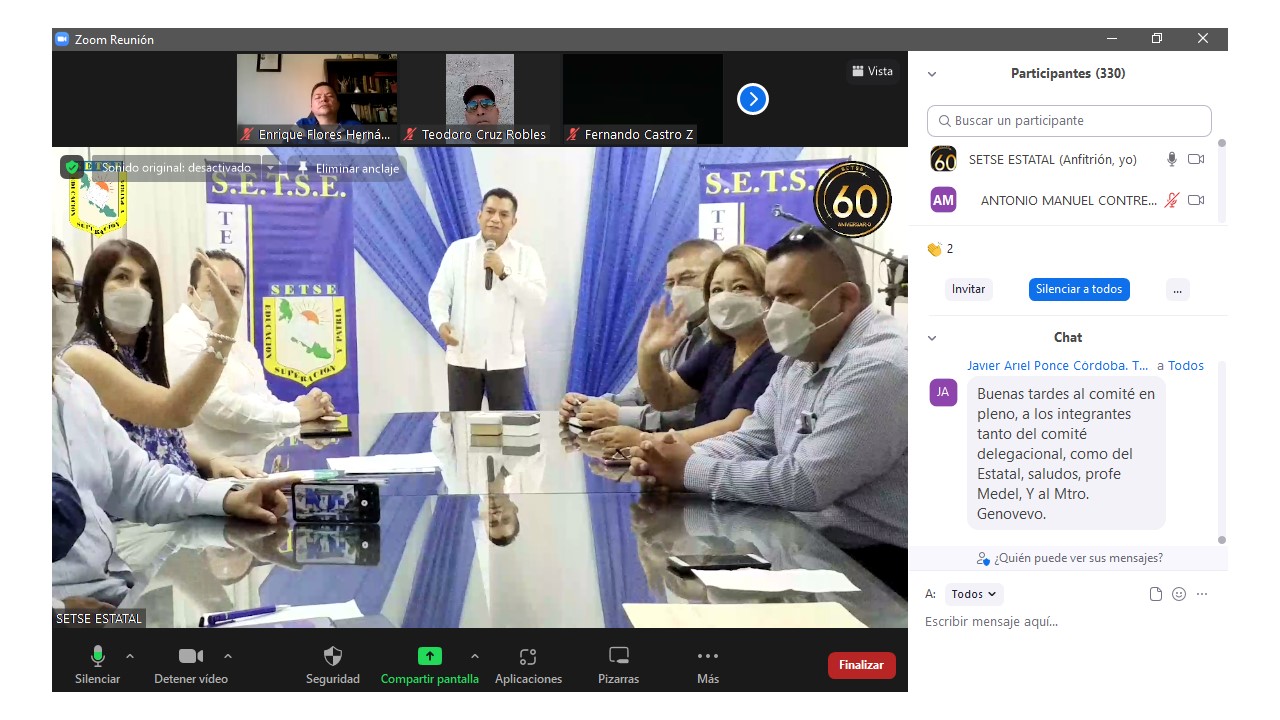Viewport: 1280px width, 720px height.
Task: Focus the Buscar un participante field
Action: point(1069,121)
